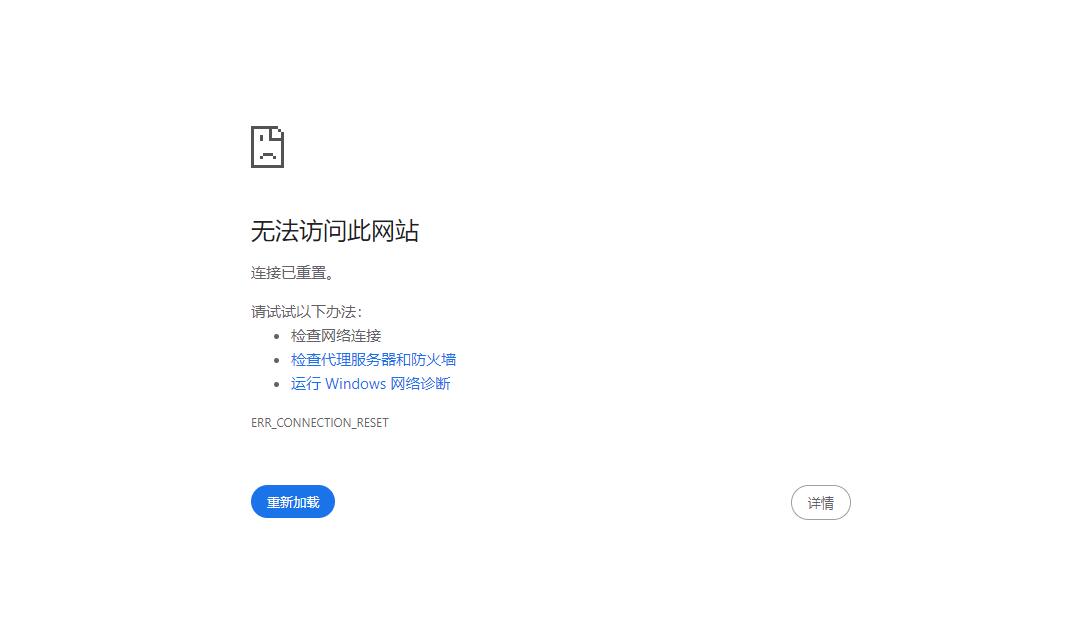1089x629 pixels.
Task: Click the 网站 characters in the heading
Action: 395,230
